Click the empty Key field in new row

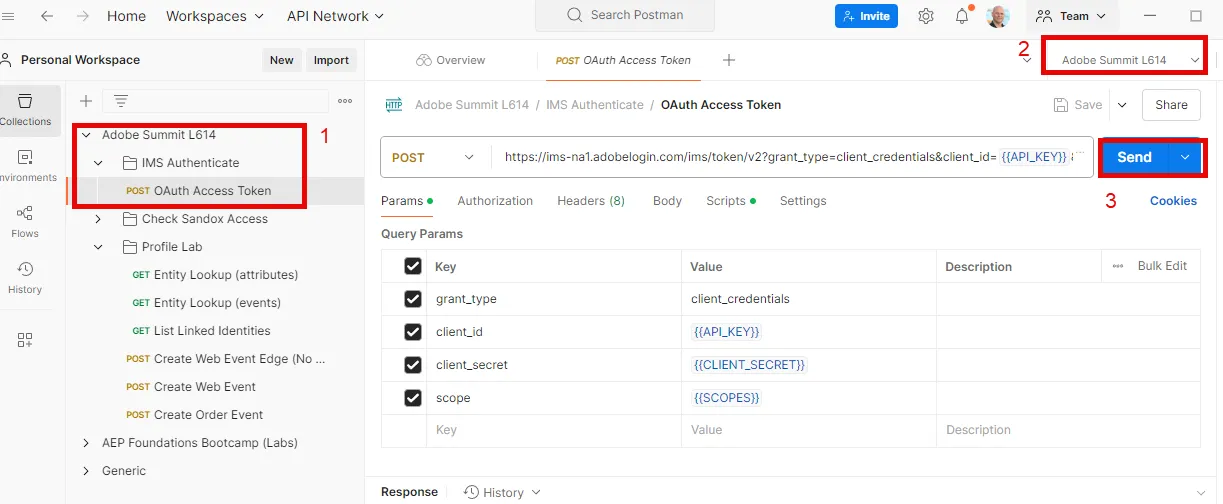click(556, 430)
